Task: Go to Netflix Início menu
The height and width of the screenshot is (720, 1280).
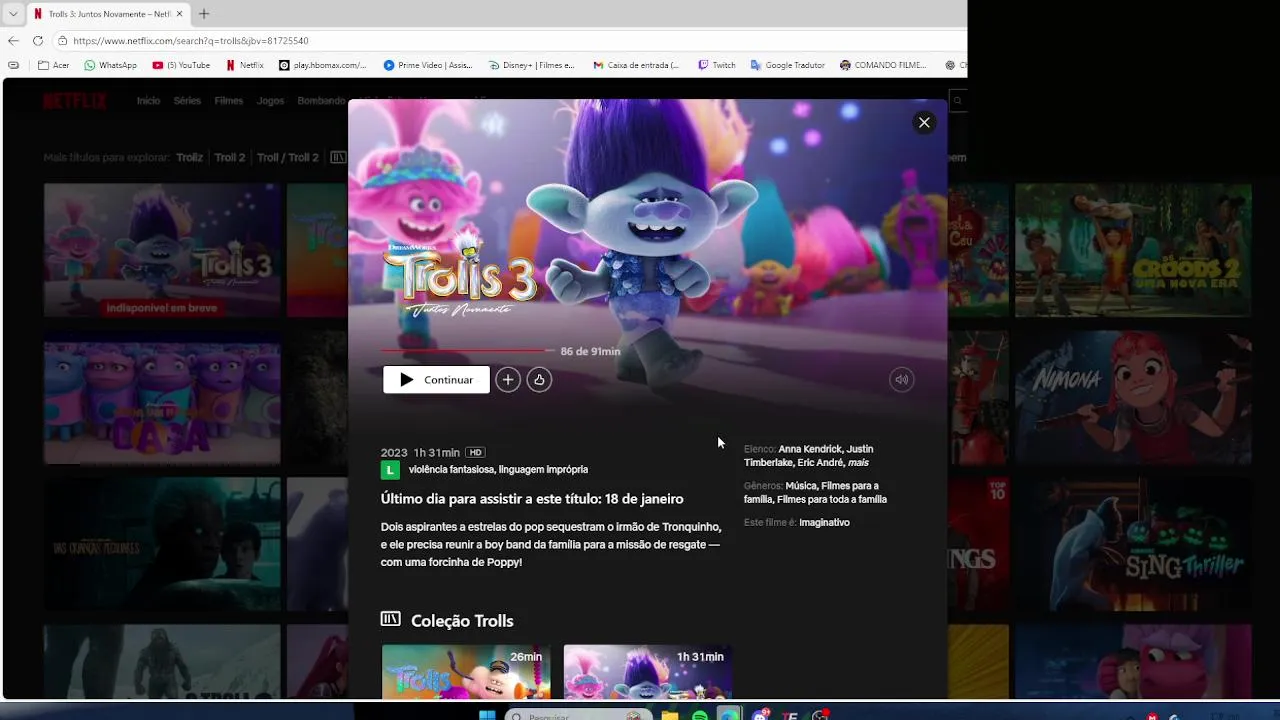Action: click(148, 101)
